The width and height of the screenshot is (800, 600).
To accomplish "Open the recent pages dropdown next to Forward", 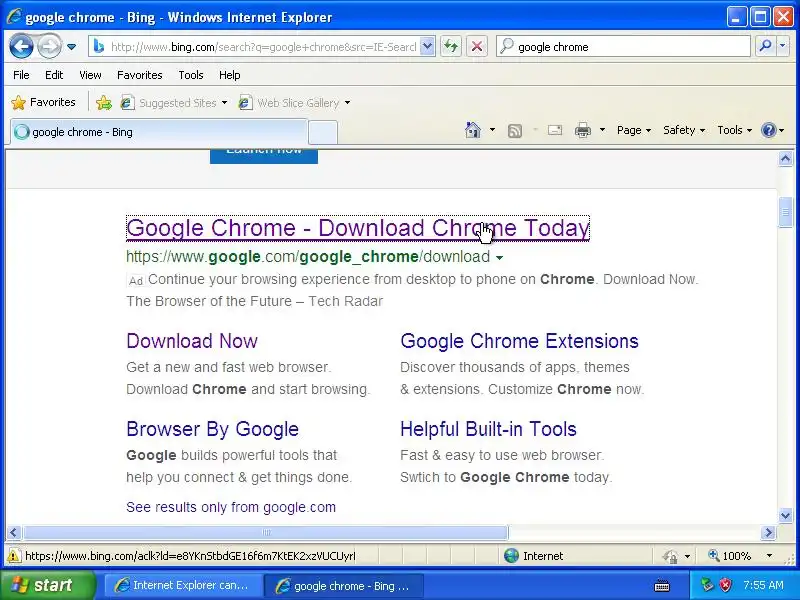I will (x=71, y=47).
